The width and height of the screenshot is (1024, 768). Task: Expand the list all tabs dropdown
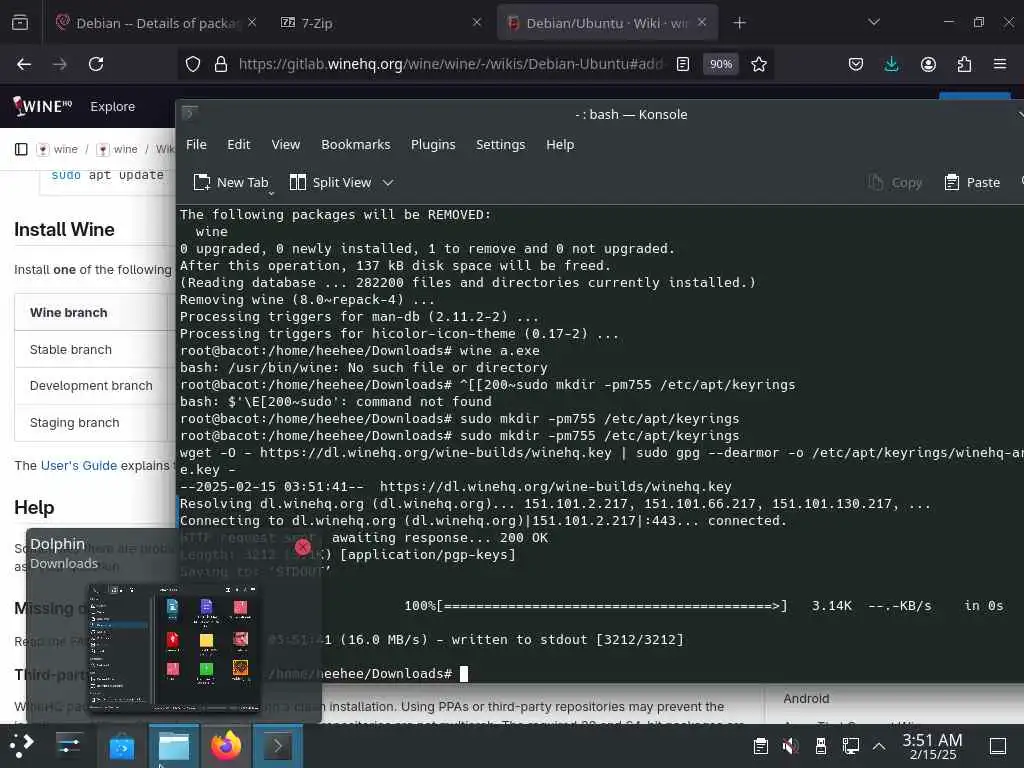point(874,23)
